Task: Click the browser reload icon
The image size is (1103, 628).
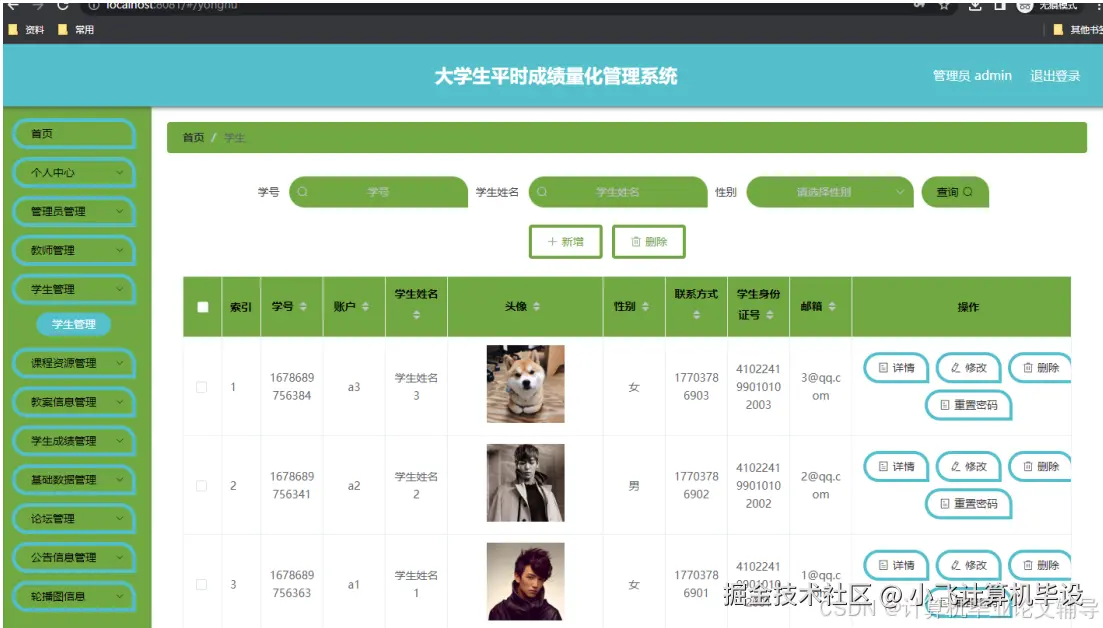Action: point(63,5)
